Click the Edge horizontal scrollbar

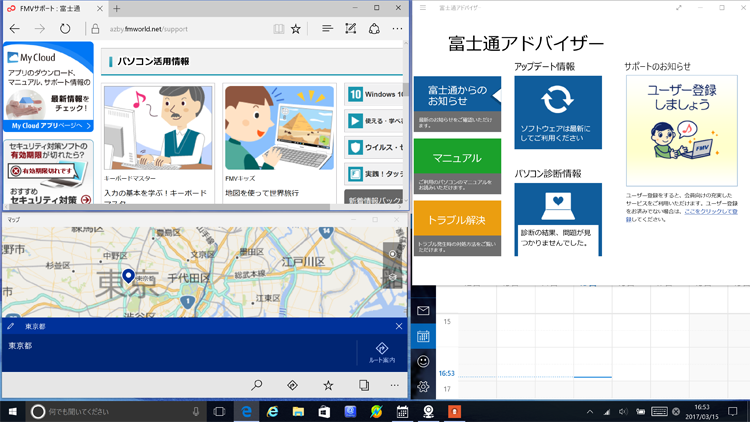click(167, 207)
